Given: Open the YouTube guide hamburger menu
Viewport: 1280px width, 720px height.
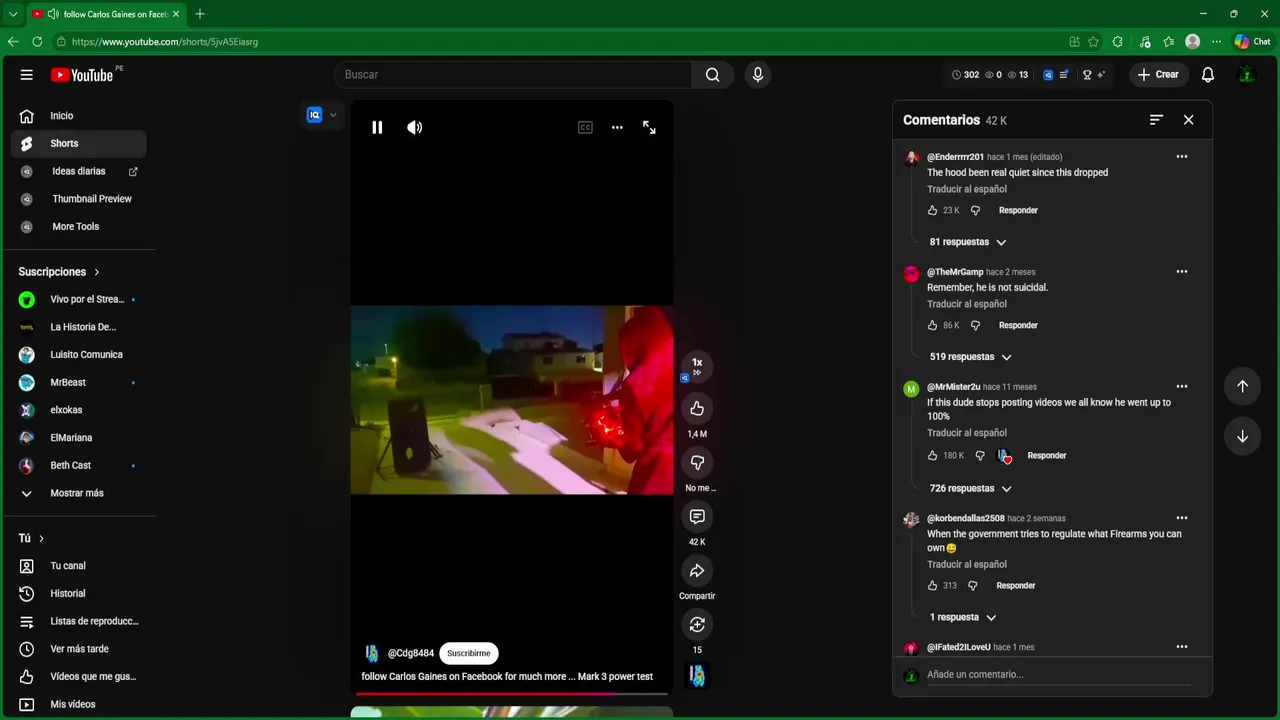Looking at the screenshot, I should 27,75.
